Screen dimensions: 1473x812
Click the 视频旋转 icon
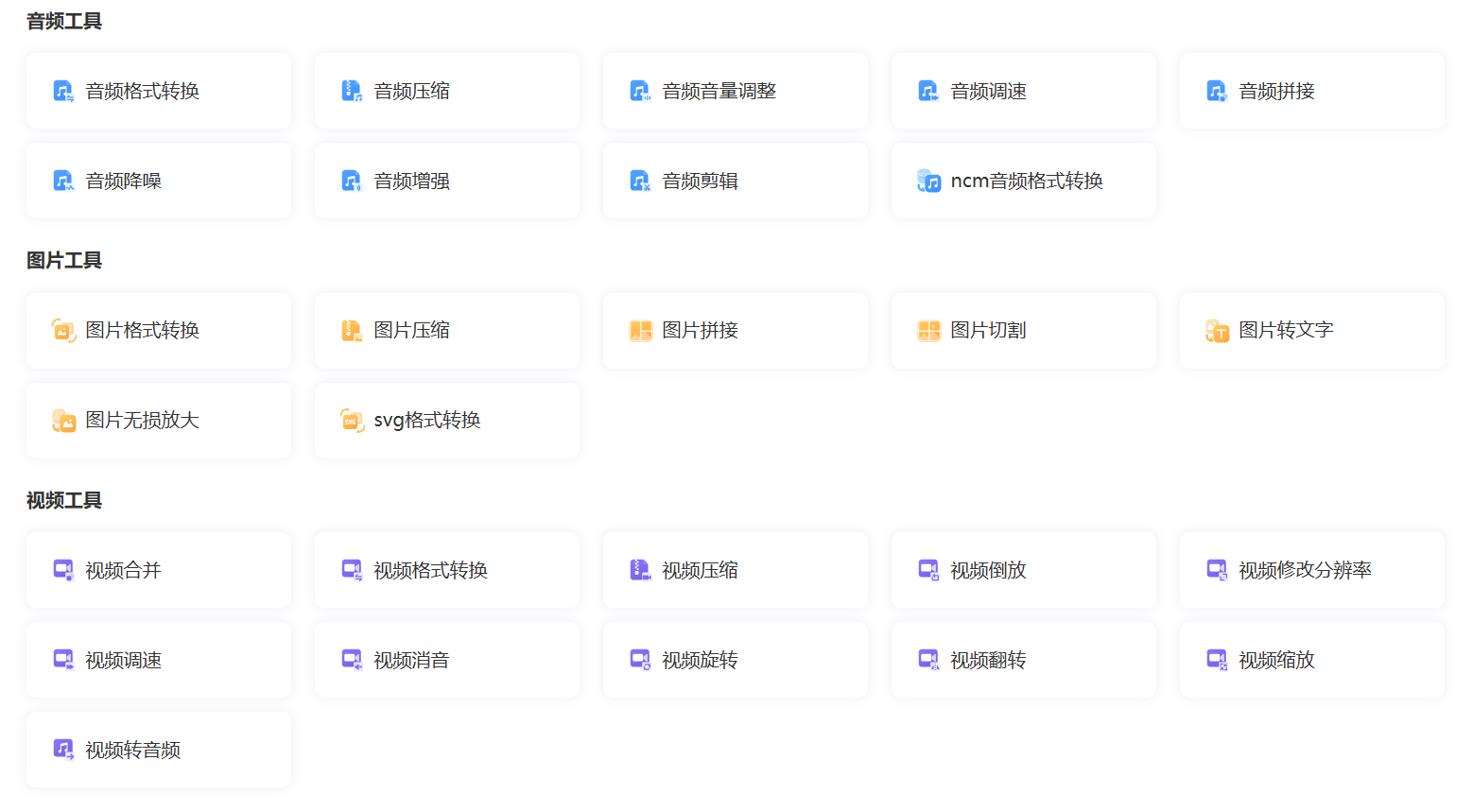(x=640, y=660)
